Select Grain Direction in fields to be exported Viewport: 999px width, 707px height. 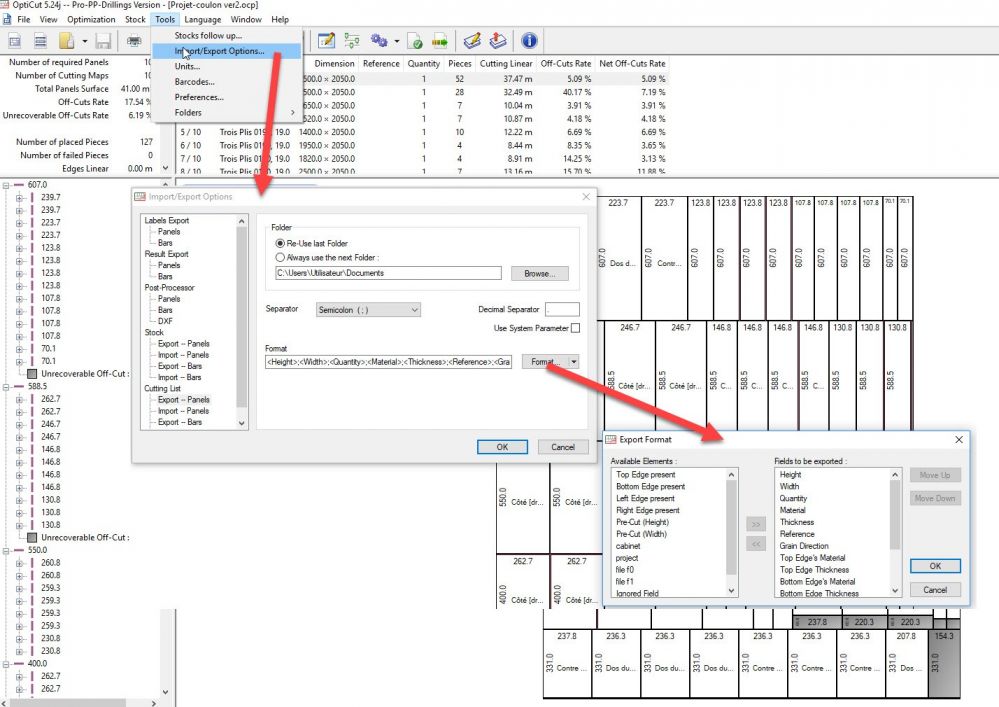804,546
